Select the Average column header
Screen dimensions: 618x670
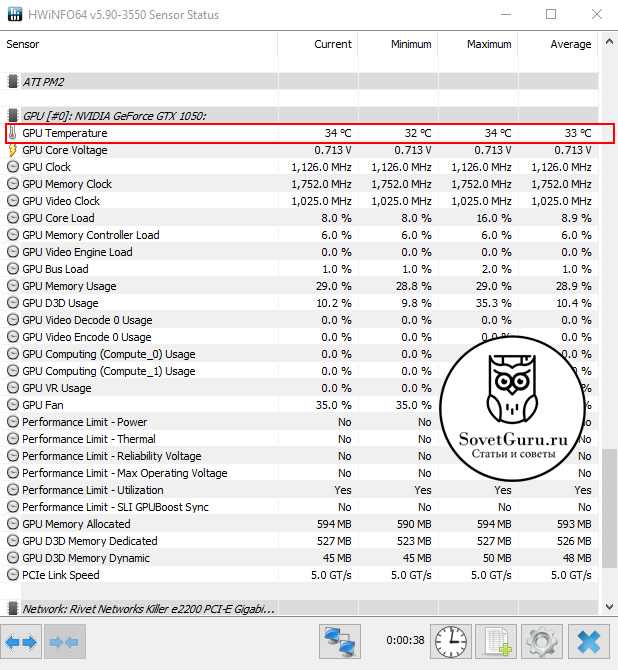(x=570, y=44)
